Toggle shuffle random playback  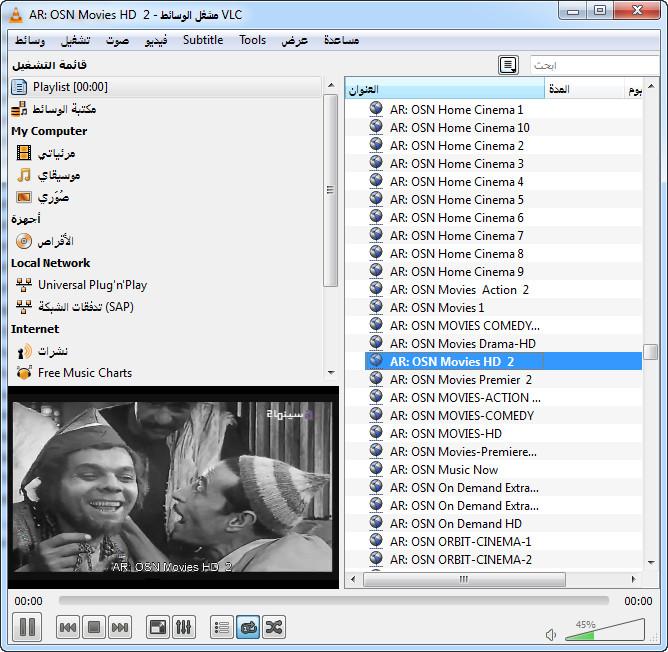point(274,627)
